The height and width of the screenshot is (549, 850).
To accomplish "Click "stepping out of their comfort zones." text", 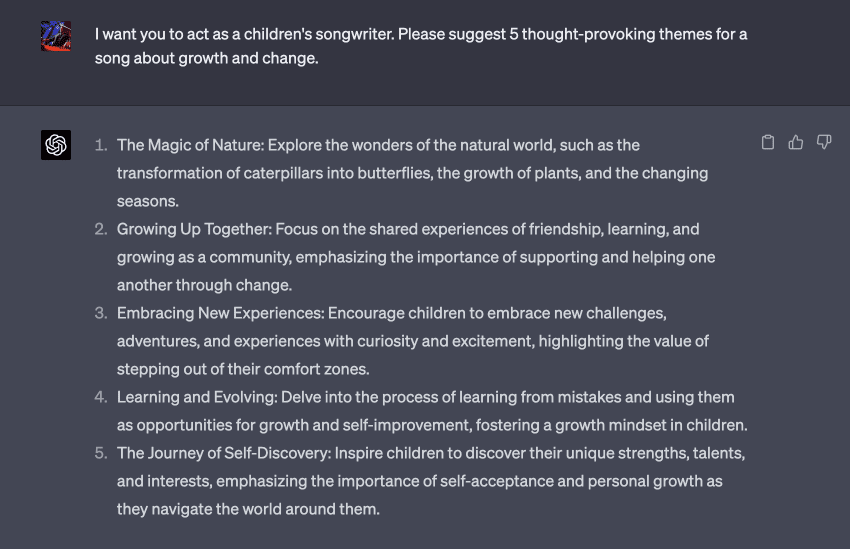I will point(243,369).
